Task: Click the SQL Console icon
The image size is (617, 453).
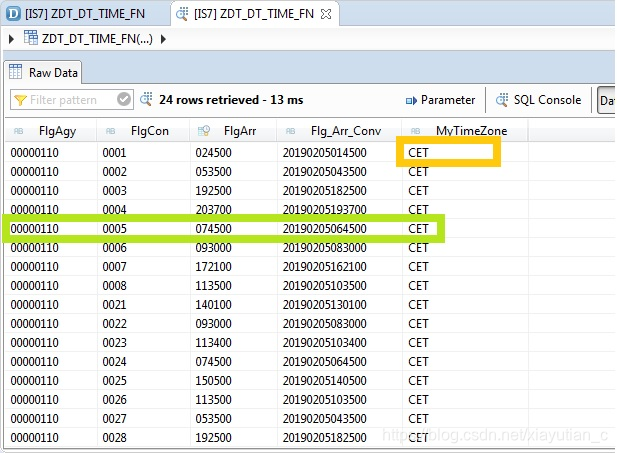Action: click(x=502, y=100)
